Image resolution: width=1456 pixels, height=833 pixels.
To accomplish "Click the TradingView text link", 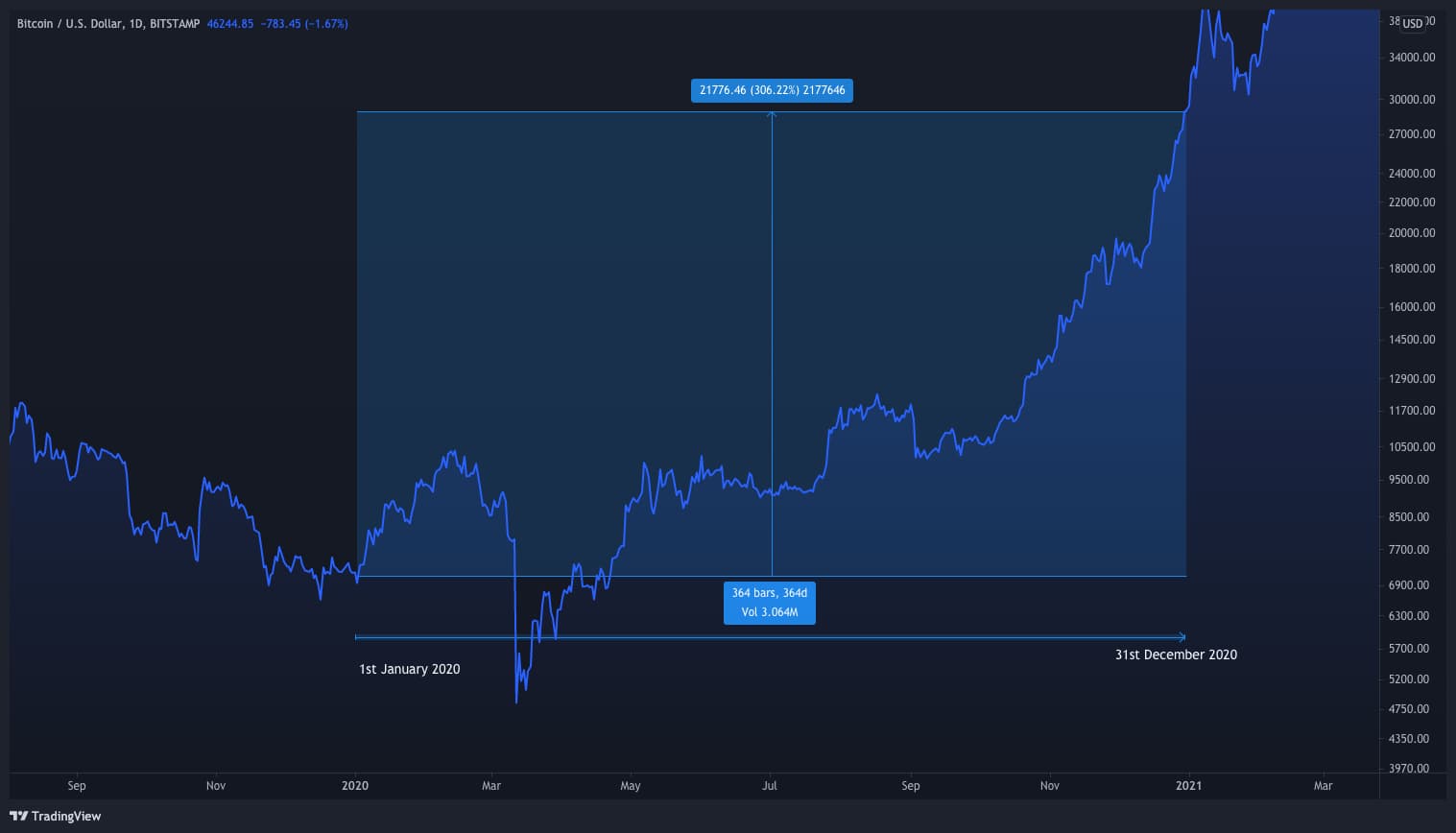I will [x=66, y=816].
